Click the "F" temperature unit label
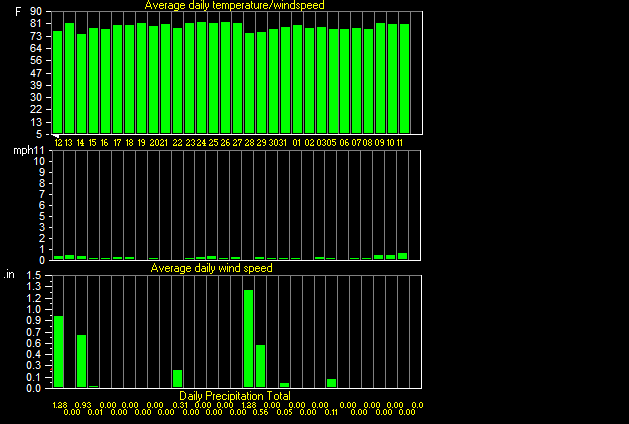The width and height of the screenshot is (629, 424). [x=18, y=12]
